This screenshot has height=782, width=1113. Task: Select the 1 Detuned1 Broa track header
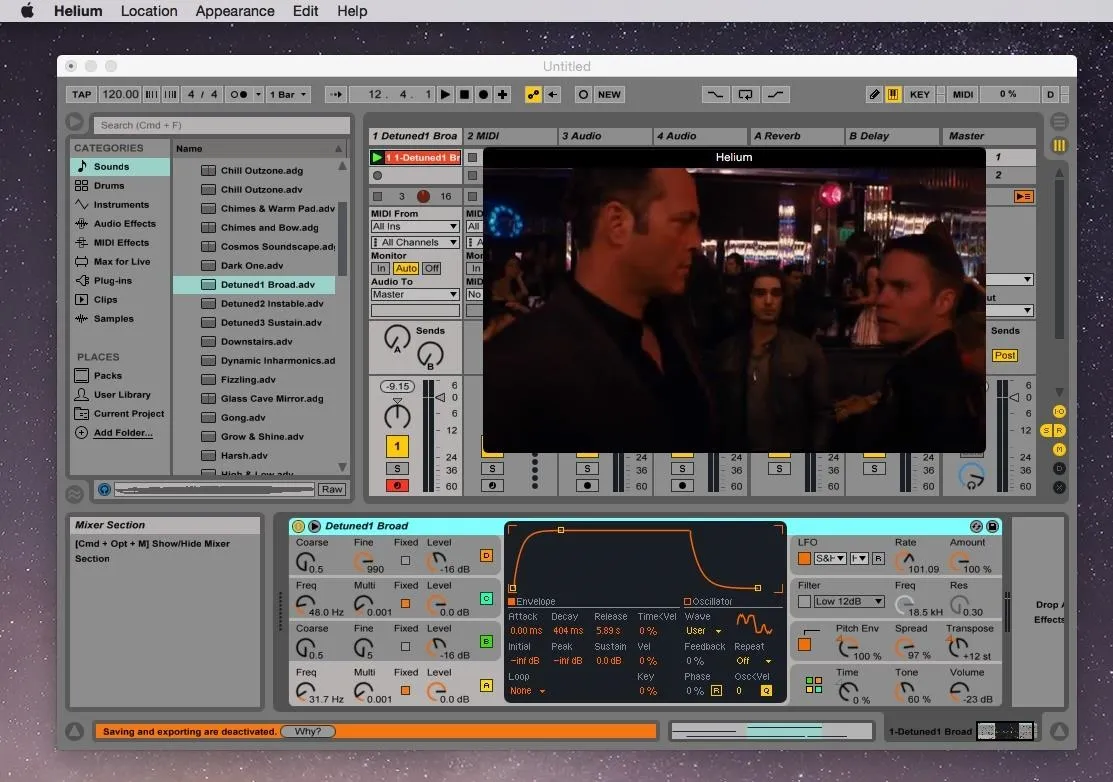tap(415, 136)
